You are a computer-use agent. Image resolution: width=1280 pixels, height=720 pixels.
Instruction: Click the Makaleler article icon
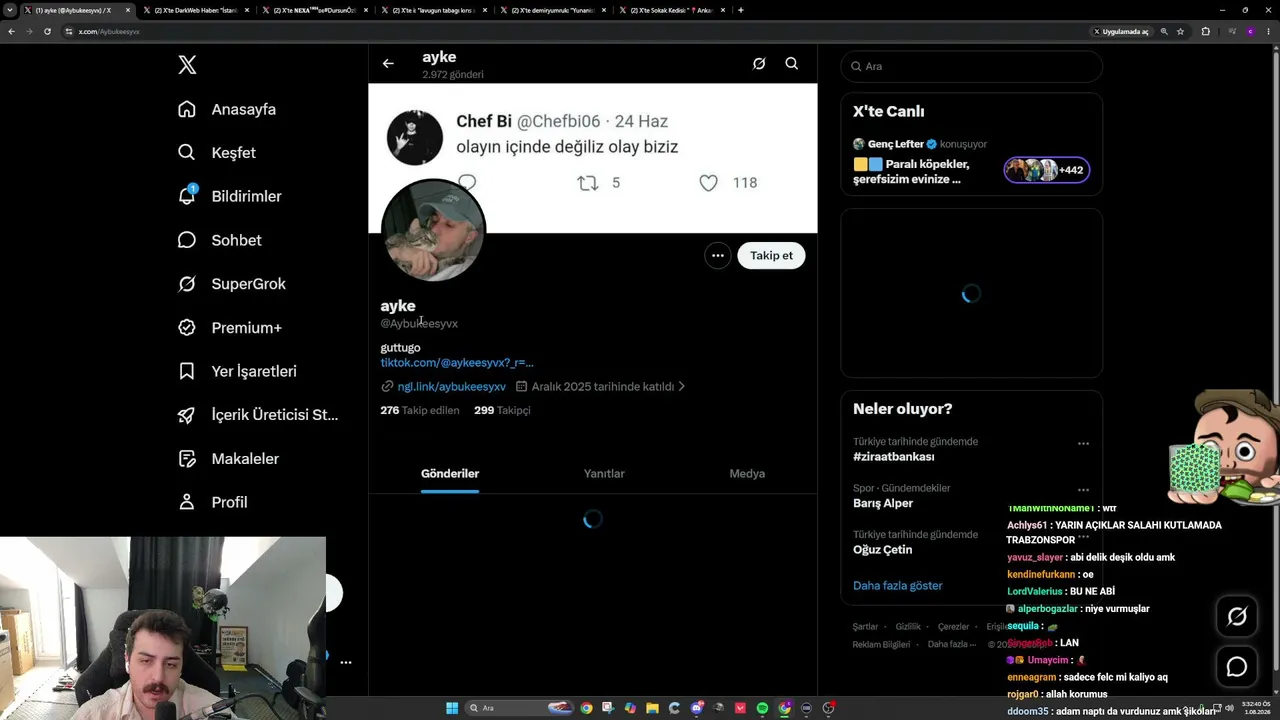[x=187, y=458]
